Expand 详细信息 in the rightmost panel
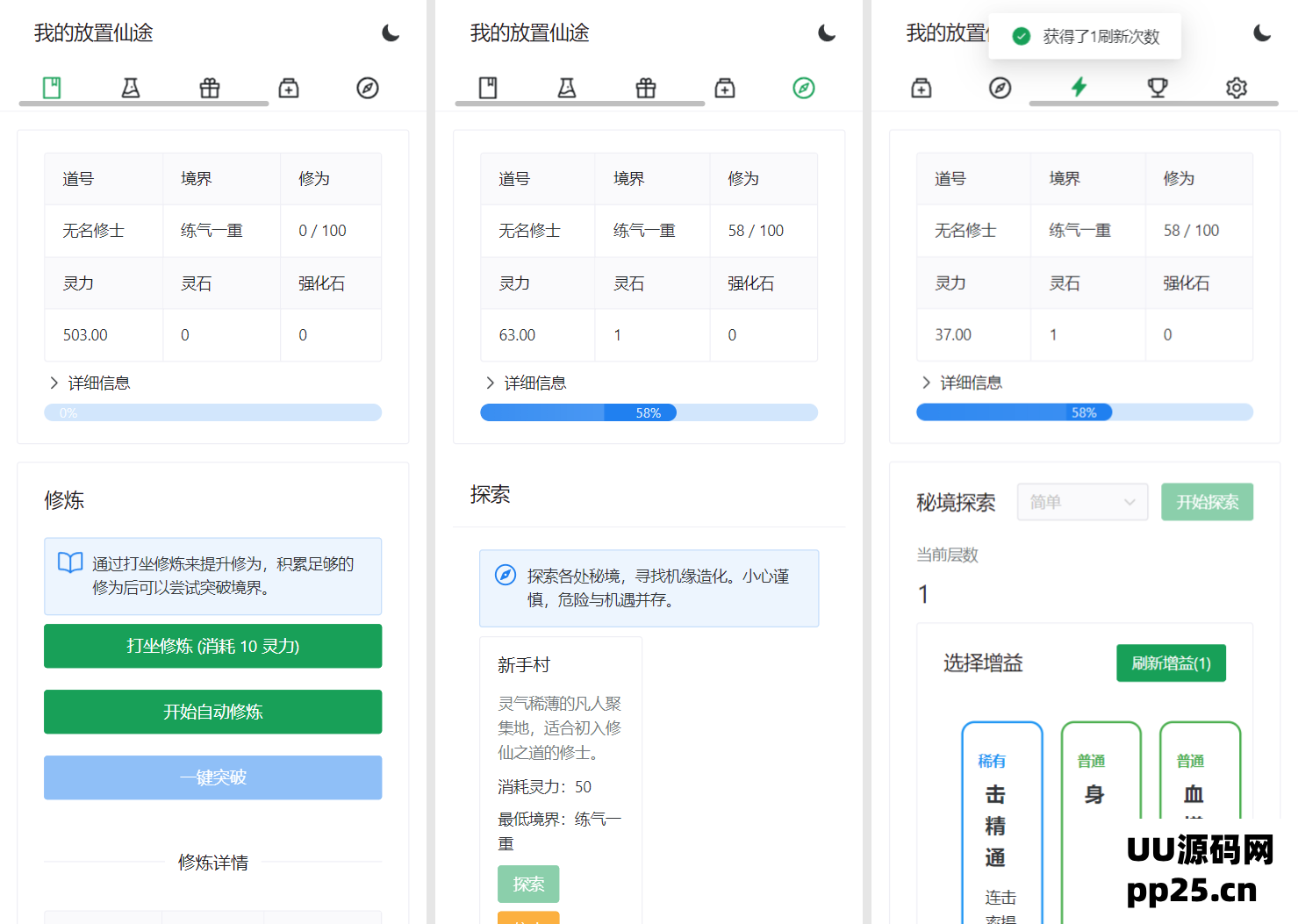The height and width of the screenshot is (924, 1298). (x=964, y=383)
